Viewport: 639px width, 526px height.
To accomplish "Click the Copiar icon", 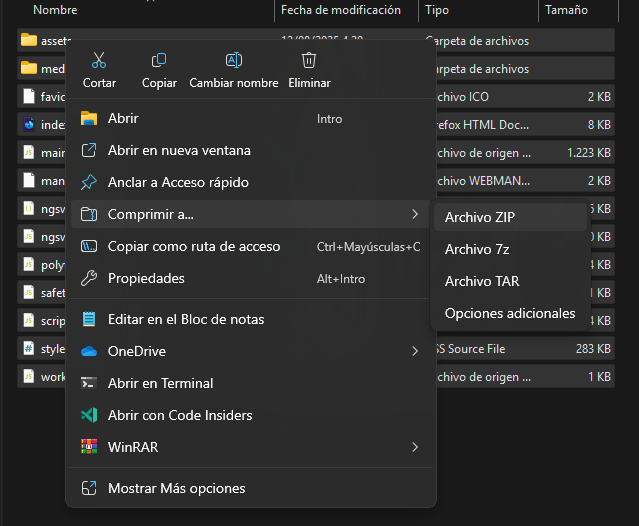I will [159, 61].
